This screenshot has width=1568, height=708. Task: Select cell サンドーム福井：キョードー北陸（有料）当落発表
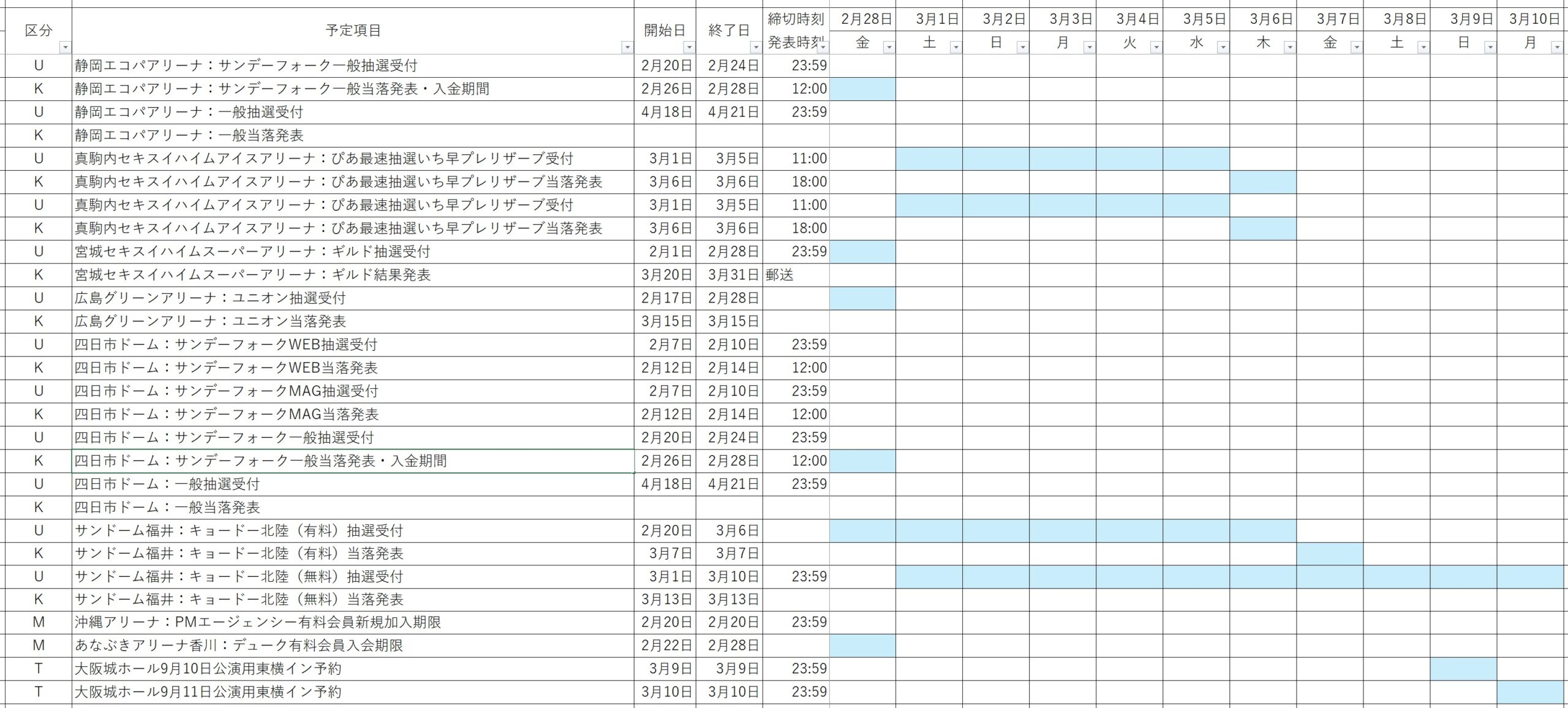click(353, 554)
